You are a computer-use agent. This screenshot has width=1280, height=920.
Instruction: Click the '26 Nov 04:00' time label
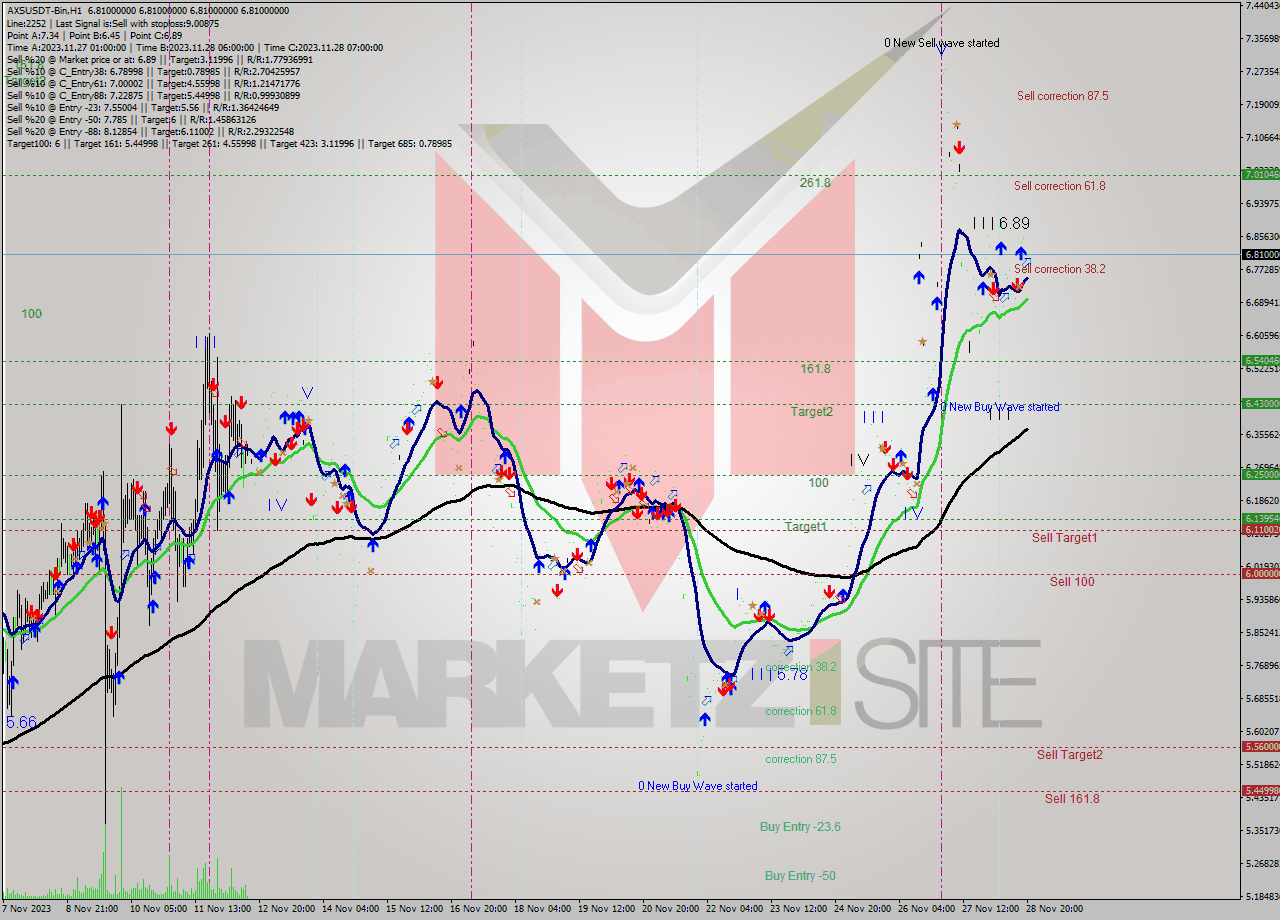[927, 910]
